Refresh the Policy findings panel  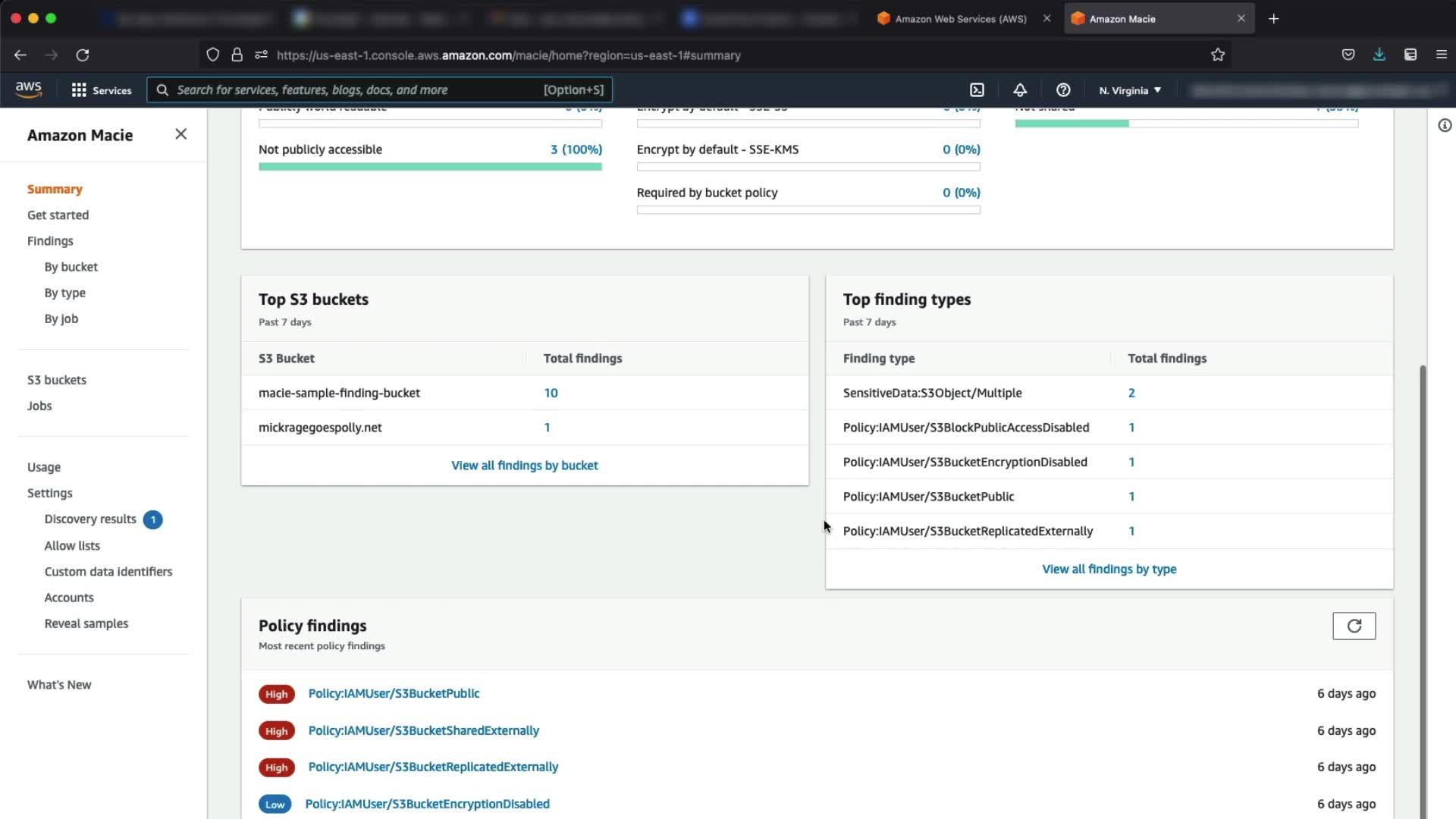click(x=1354, y=626)
